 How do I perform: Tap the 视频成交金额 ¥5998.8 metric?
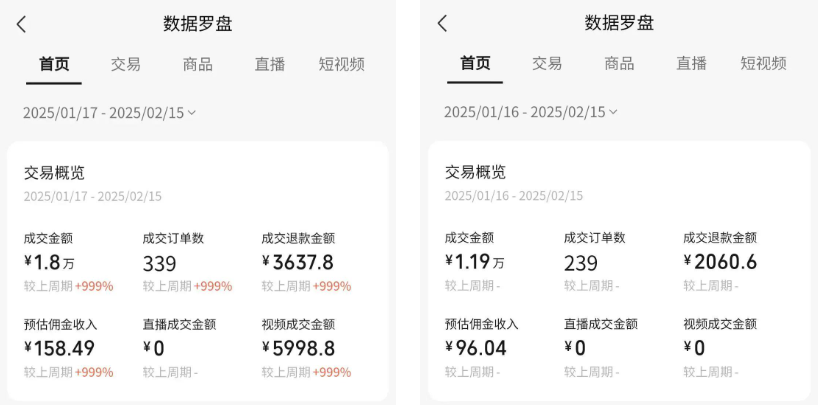(298, 348)
